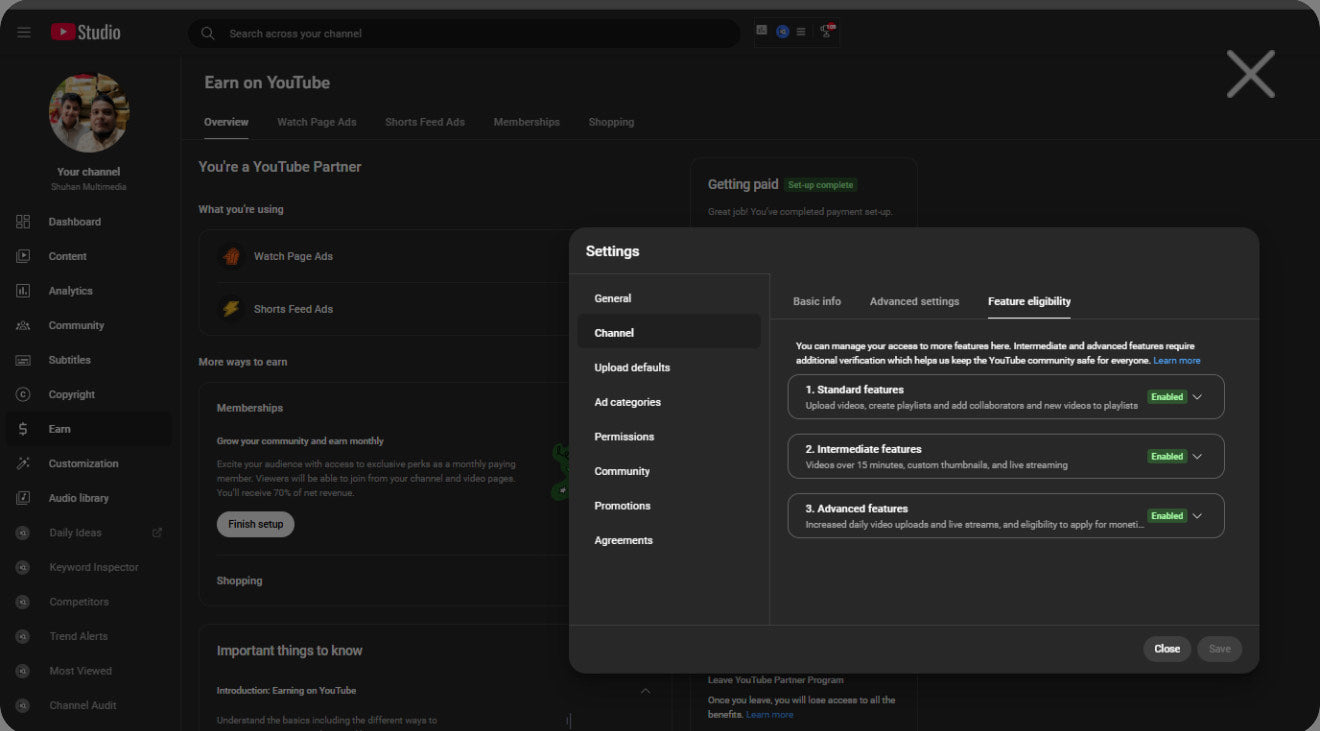
Task: Switch to Basic info tab in Settings
Action: (x=817, y=301)
